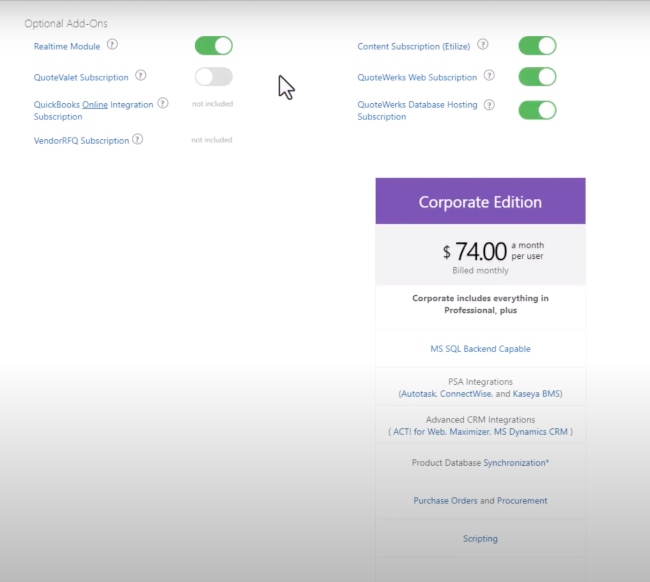This screenshot has height=582, width=650.
Task: Switch off QuoteWerks Database Hosting Subscription
Action: pos(537,110)
